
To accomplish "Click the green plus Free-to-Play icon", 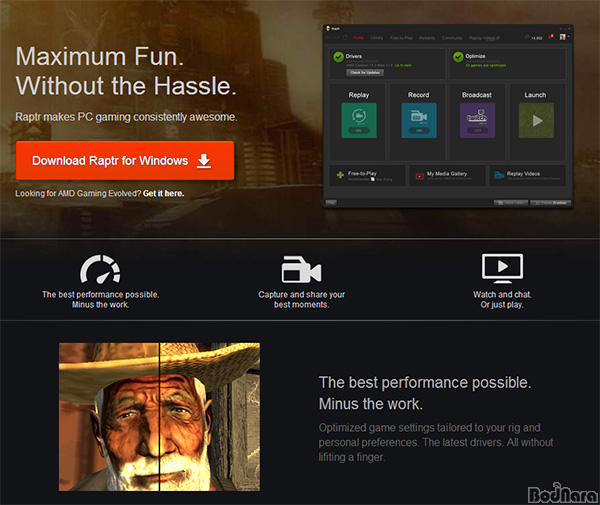I will pos(340,175).
